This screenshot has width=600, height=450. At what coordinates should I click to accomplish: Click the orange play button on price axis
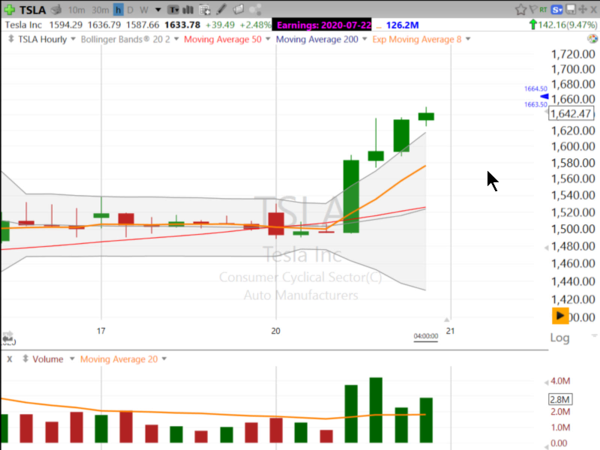coord(561,316)
